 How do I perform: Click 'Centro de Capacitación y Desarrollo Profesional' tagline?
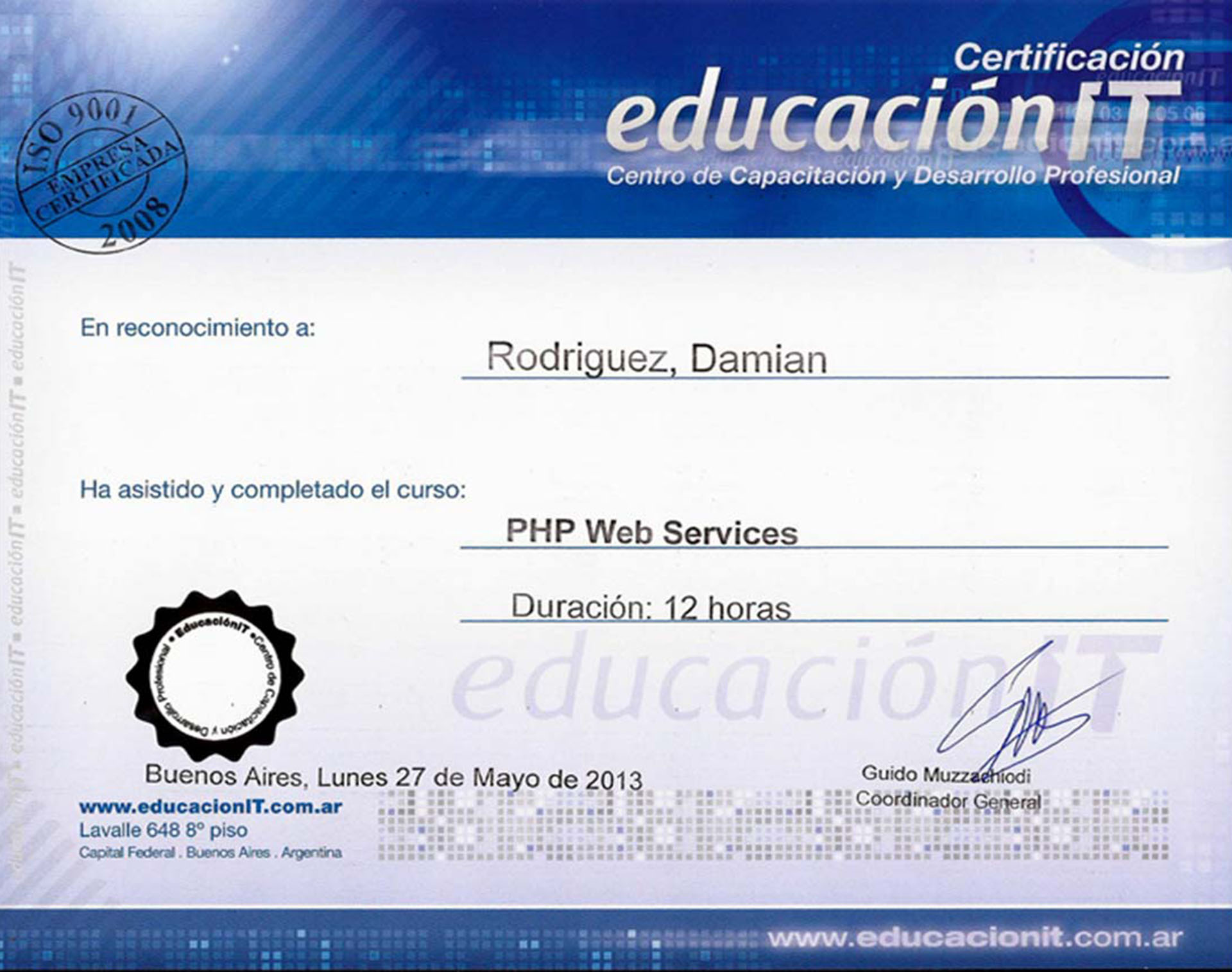pos(893,175)
